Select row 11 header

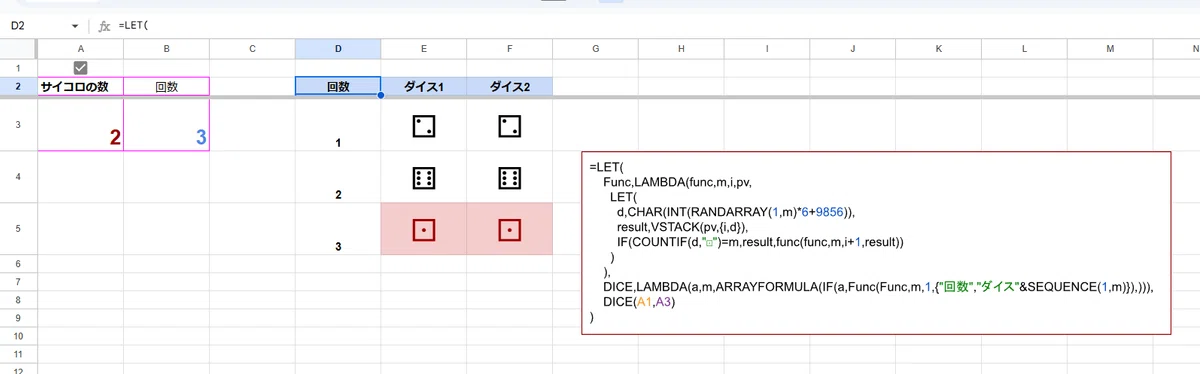tap(18, 354)
